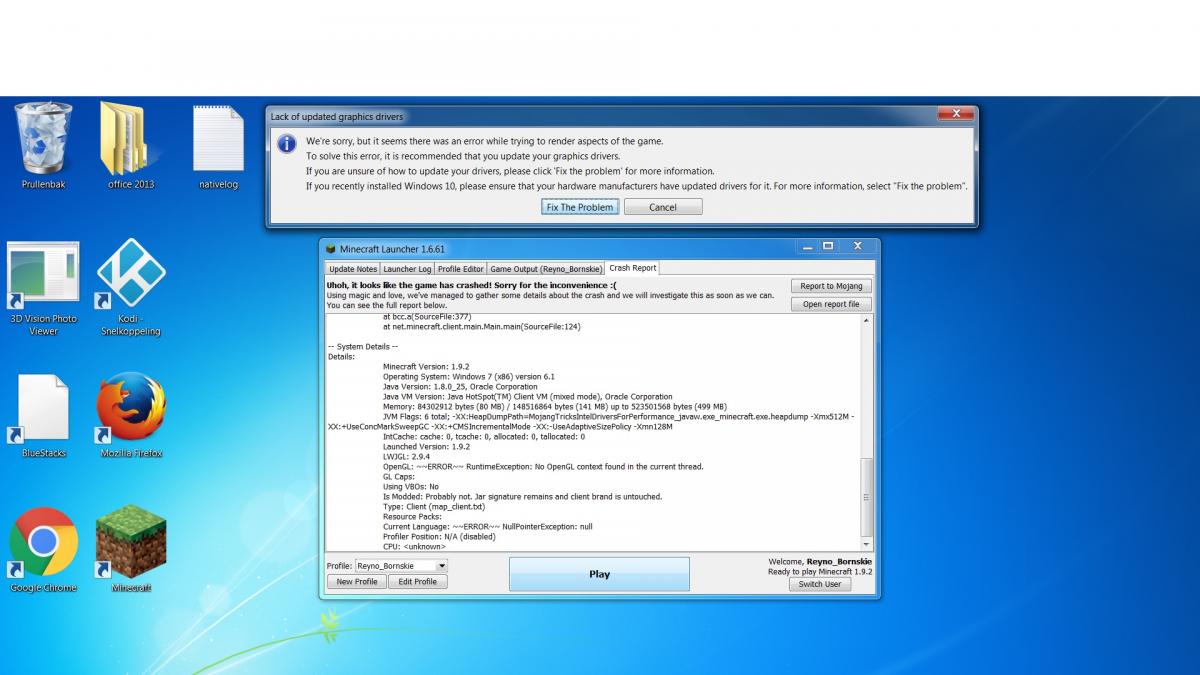The image size is (1200, 675).
Task: Select the Minecraft grass block desktop icon
Action: (x=131, y=541)
